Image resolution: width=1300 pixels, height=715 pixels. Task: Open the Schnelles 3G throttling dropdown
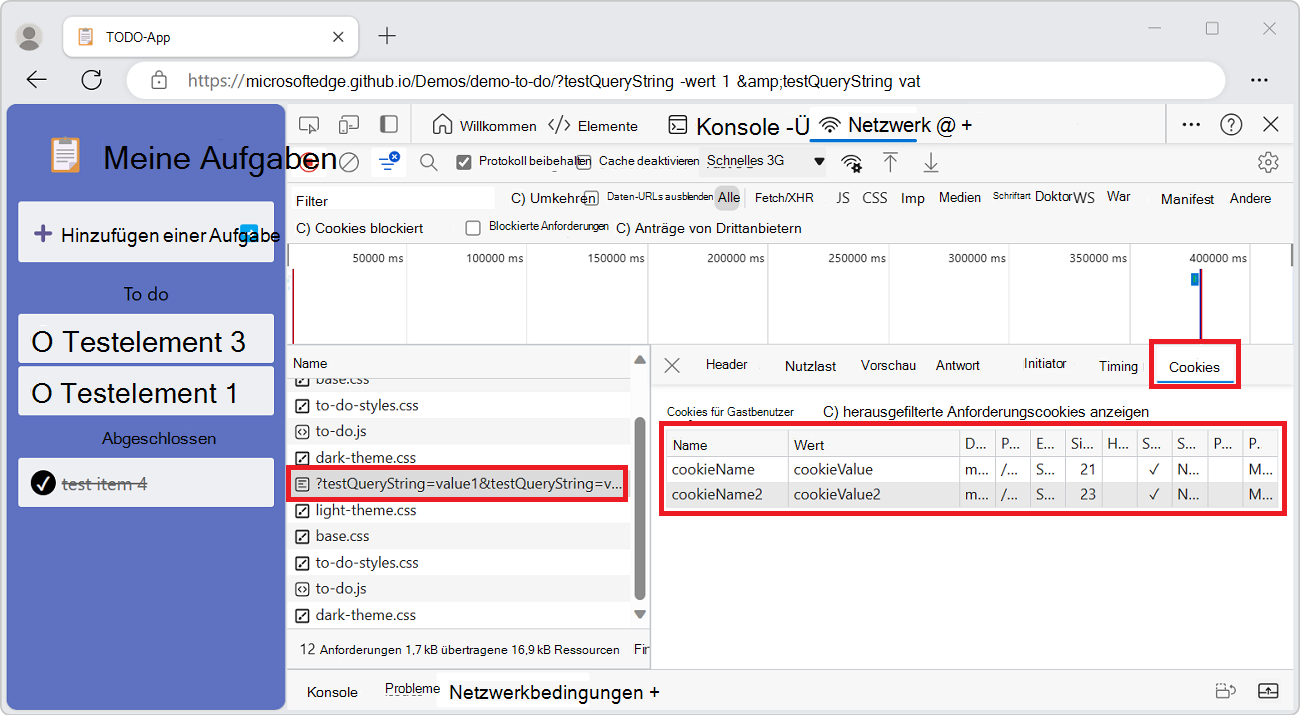tap(764, 162)
